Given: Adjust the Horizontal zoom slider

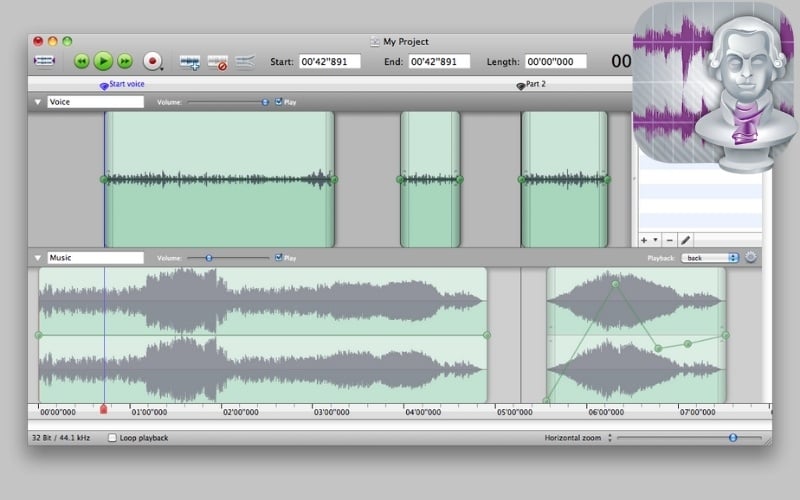Looking at the screenshot, I should (733, 438).
